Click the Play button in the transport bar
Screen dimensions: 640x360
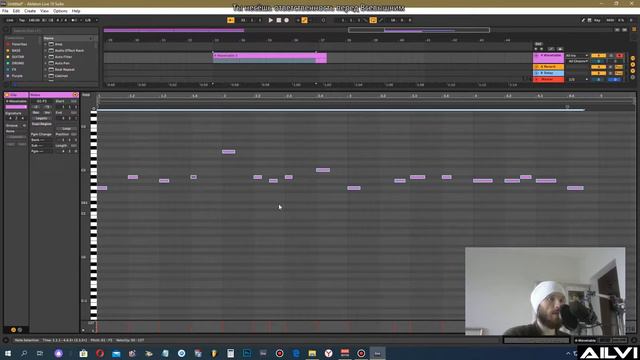[x=270, y=20]
